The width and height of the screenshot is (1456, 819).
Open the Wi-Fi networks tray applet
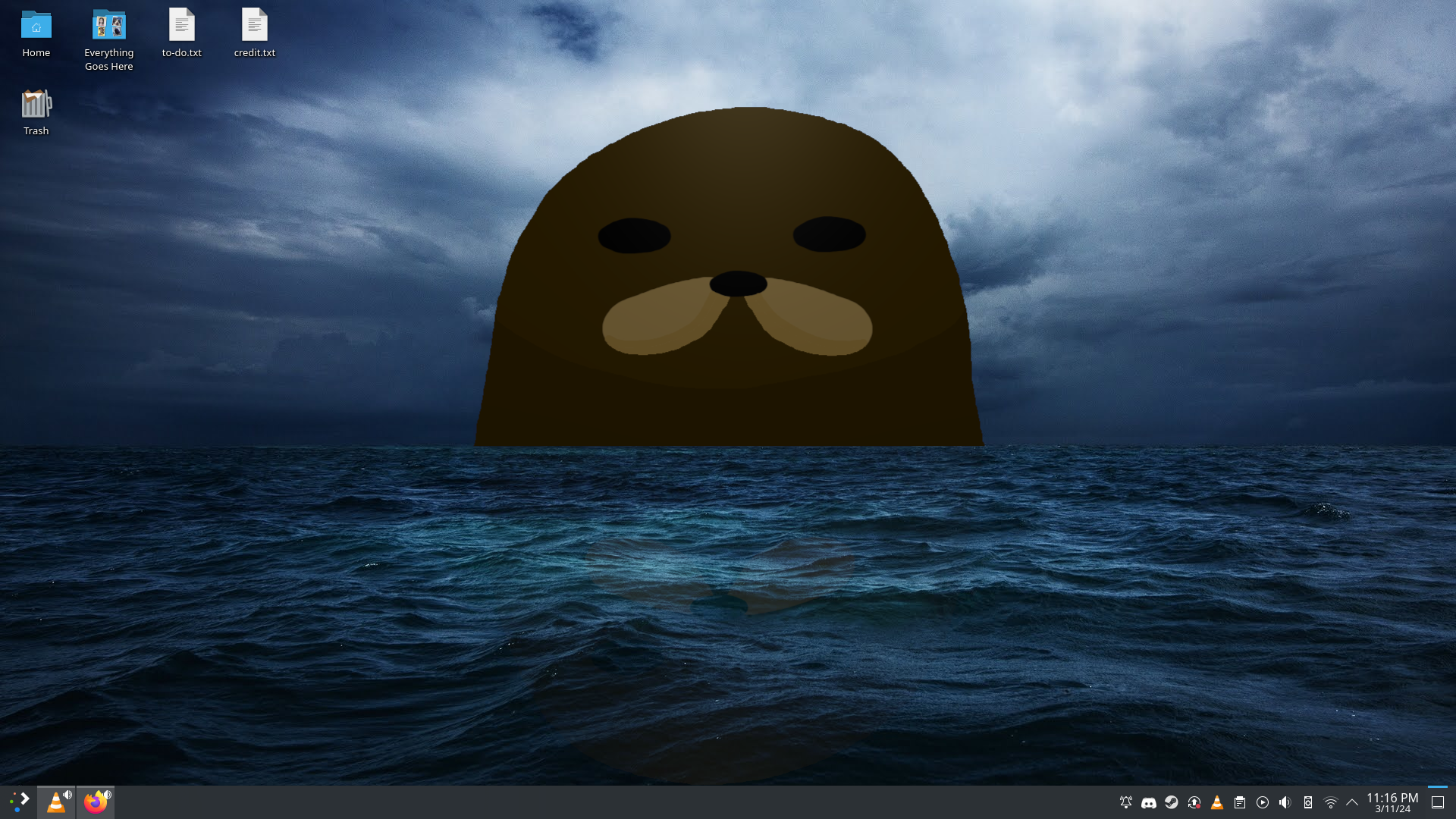click(x=1330, y=802)
